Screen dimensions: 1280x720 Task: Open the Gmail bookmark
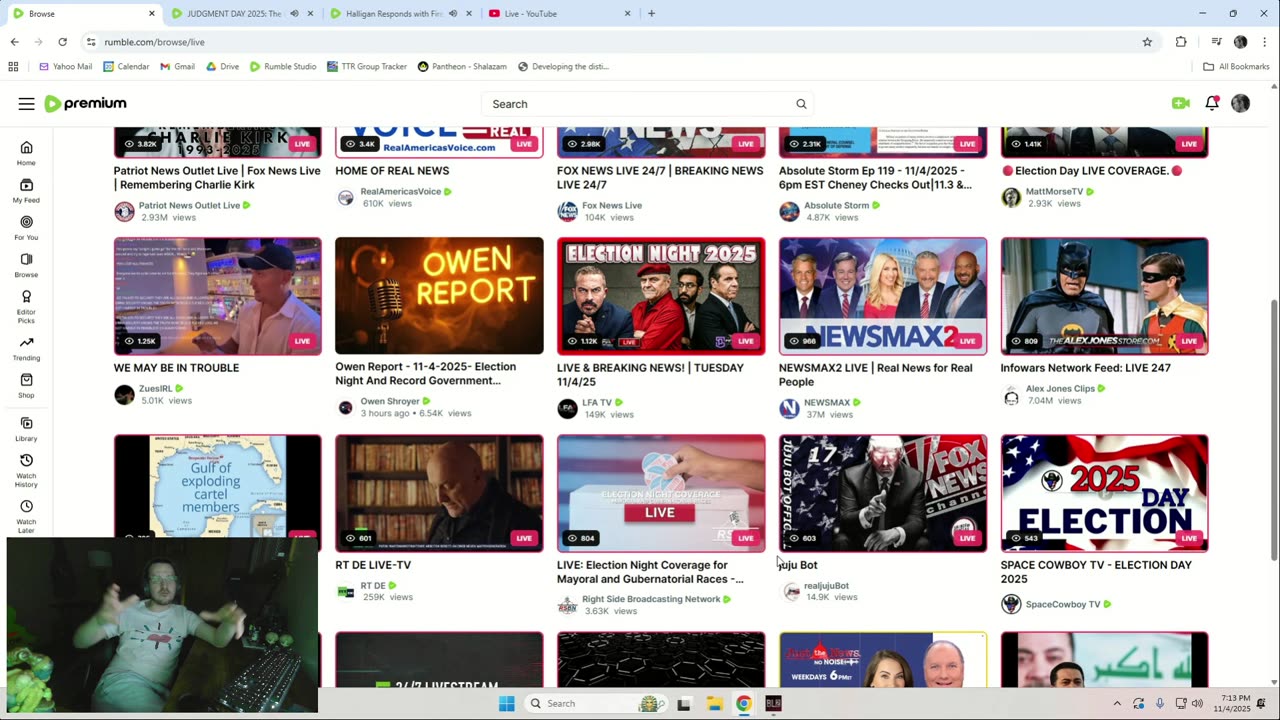(177, 67)
